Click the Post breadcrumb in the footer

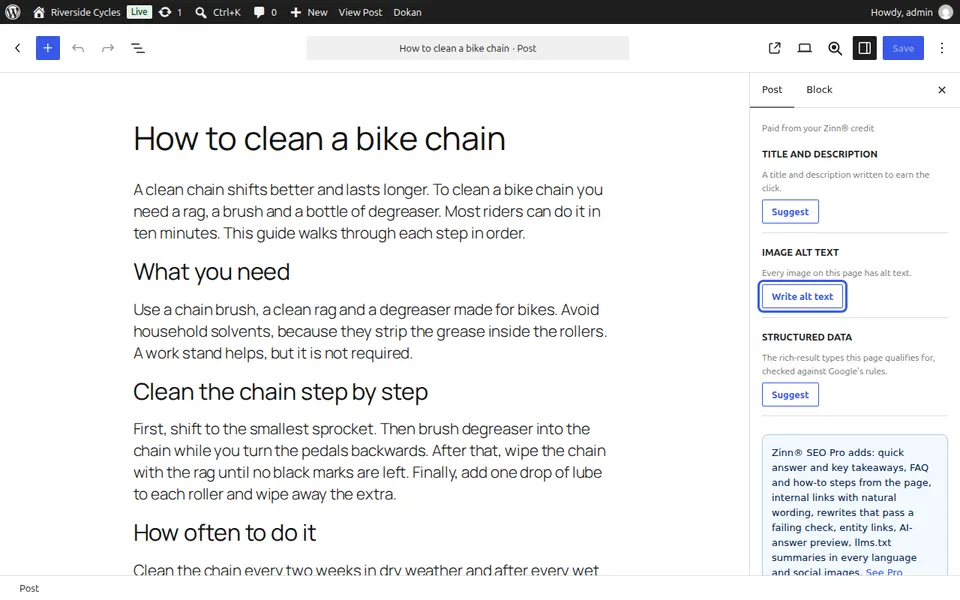click(x=29, y=588)
